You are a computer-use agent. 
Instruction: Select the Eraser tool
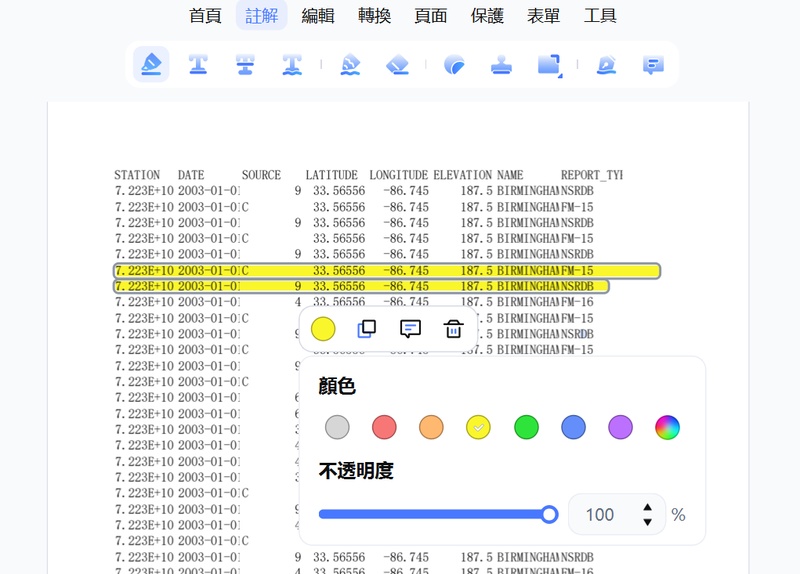pyautogui.click(x=397, y=65)
